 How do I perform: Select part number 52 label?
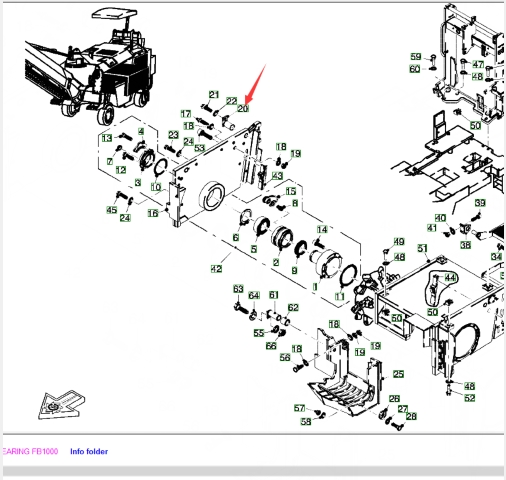(469, 398)
